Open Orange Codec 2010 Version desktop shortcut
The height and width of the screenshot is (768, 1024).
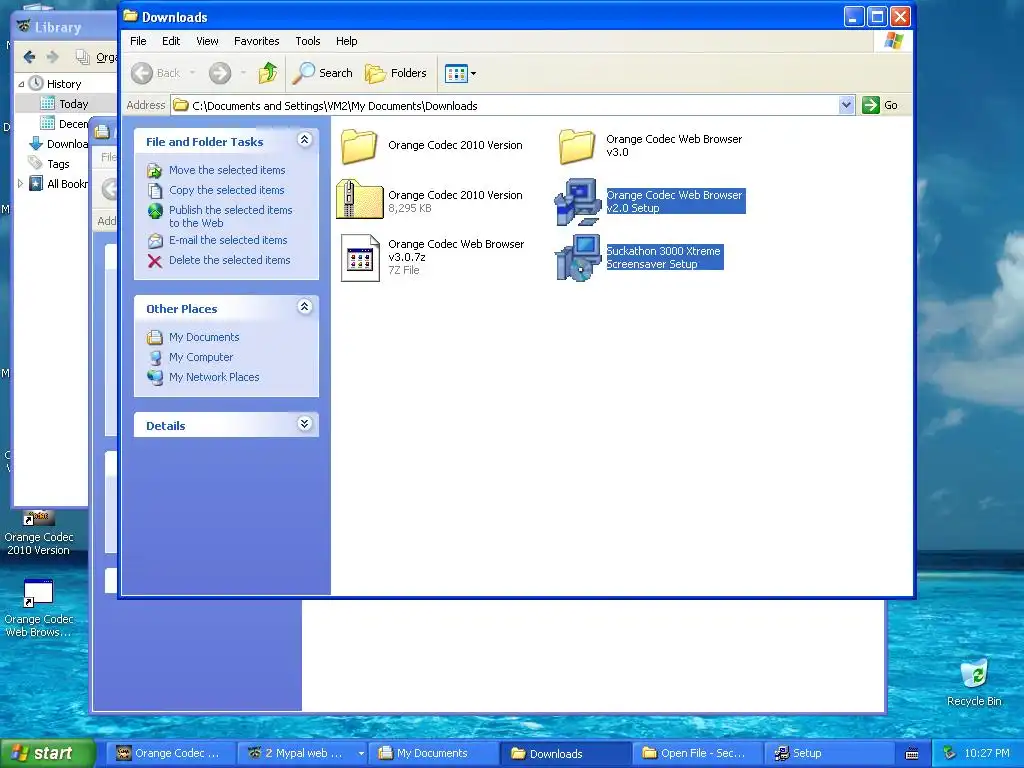pos(39,533)
